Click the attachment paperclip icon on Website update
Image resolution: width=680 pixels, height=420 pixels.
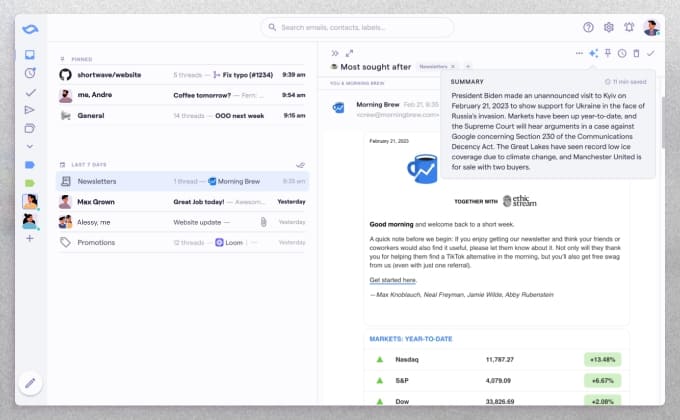[263, 222]
